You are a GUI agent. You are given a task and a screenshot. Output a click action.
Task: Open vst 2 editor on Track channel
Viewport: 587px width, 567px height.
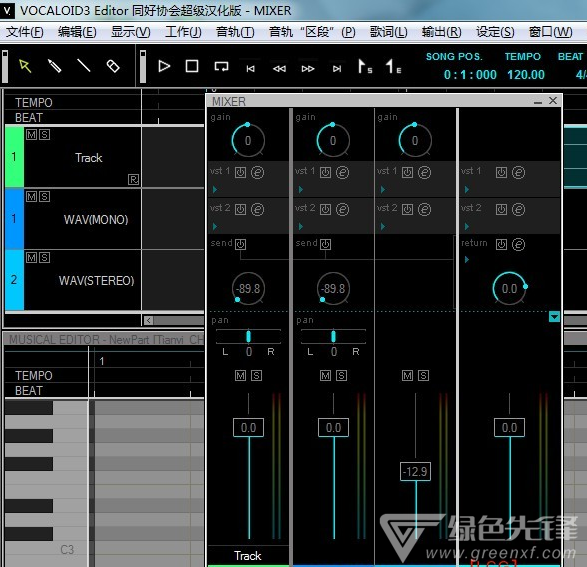pyautogui.click(x=257, y=209)
